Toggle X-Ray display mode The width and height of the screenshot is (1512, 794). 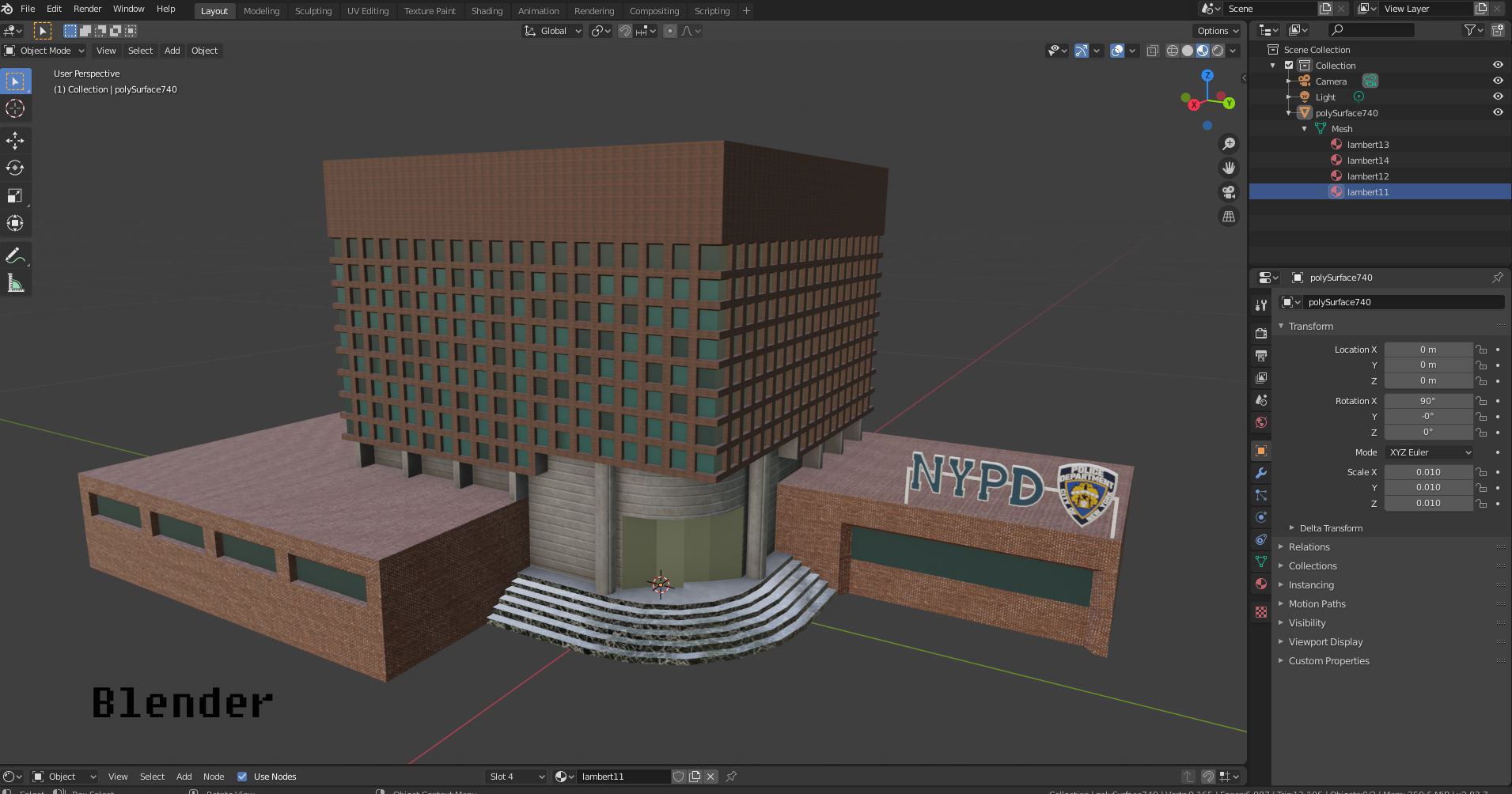click(x=1152, y=51)
